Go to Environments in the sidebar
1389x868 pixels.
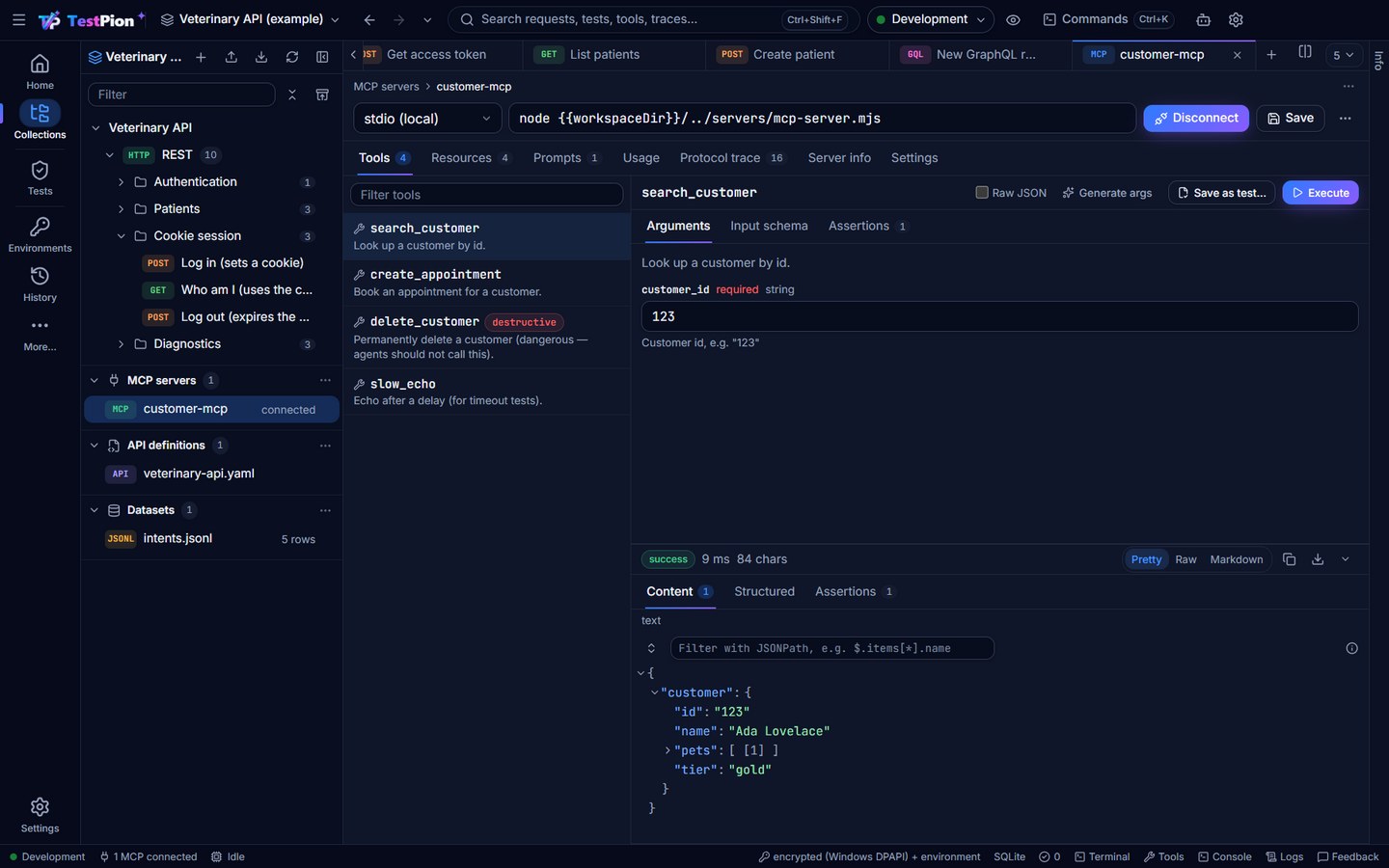click(40, 234)
